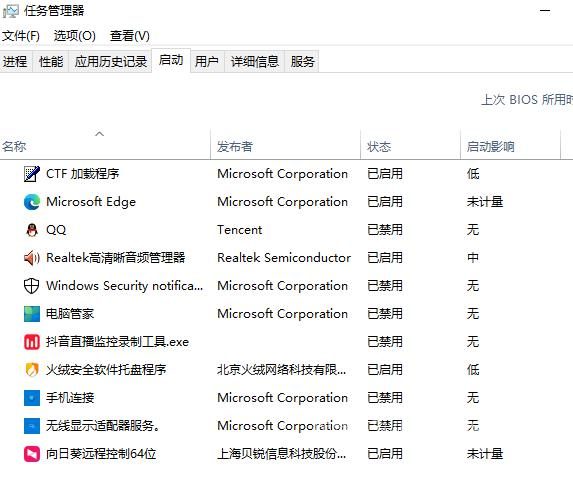The width and height of the screenshot is (573, 501).
Task: Select the 火绒安全软件 orange shield icon
Action: tap(32, 370)
